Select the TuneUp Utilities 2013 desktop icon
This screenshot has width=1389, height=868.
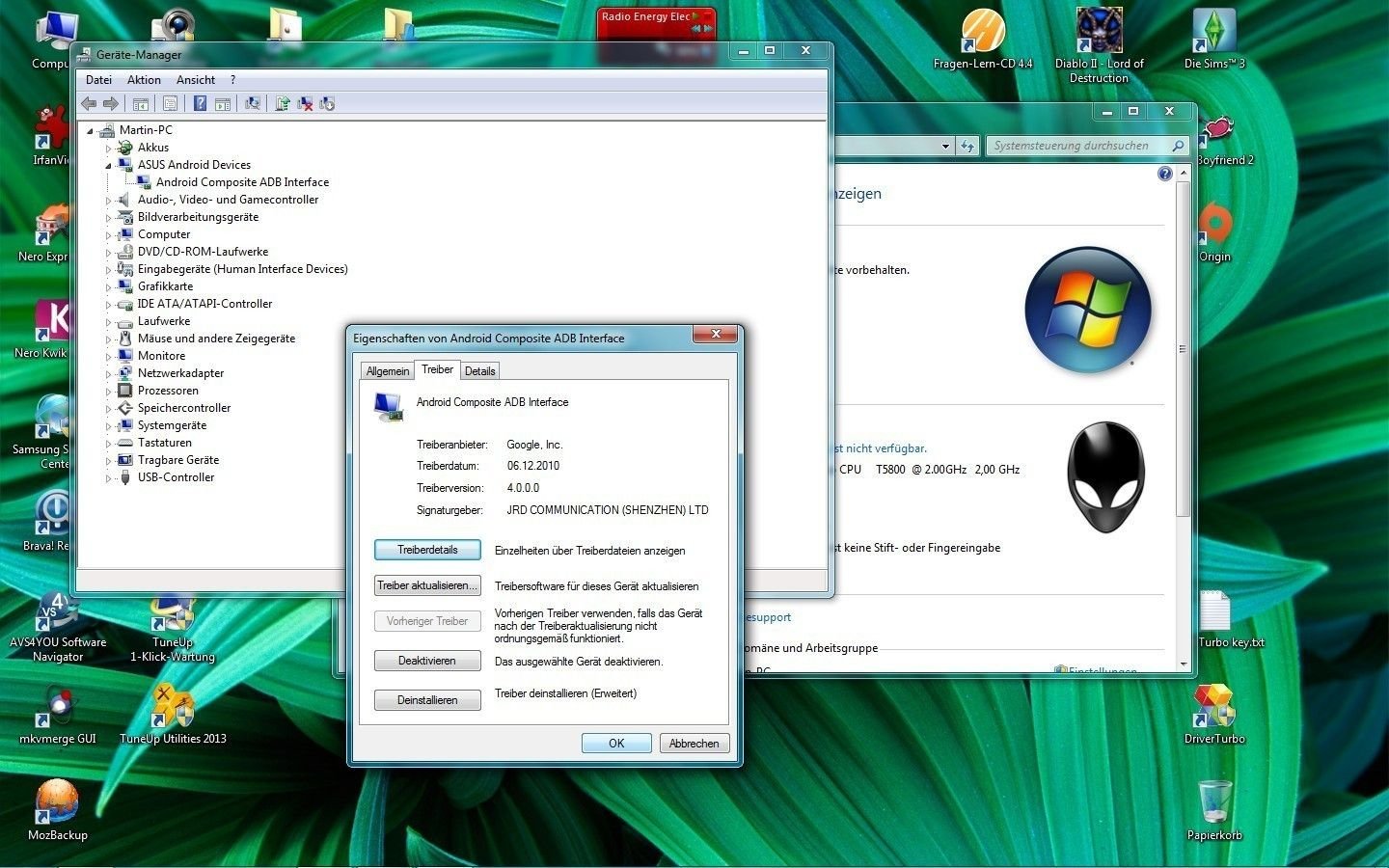pyautogui.click(x=174, y=714)
